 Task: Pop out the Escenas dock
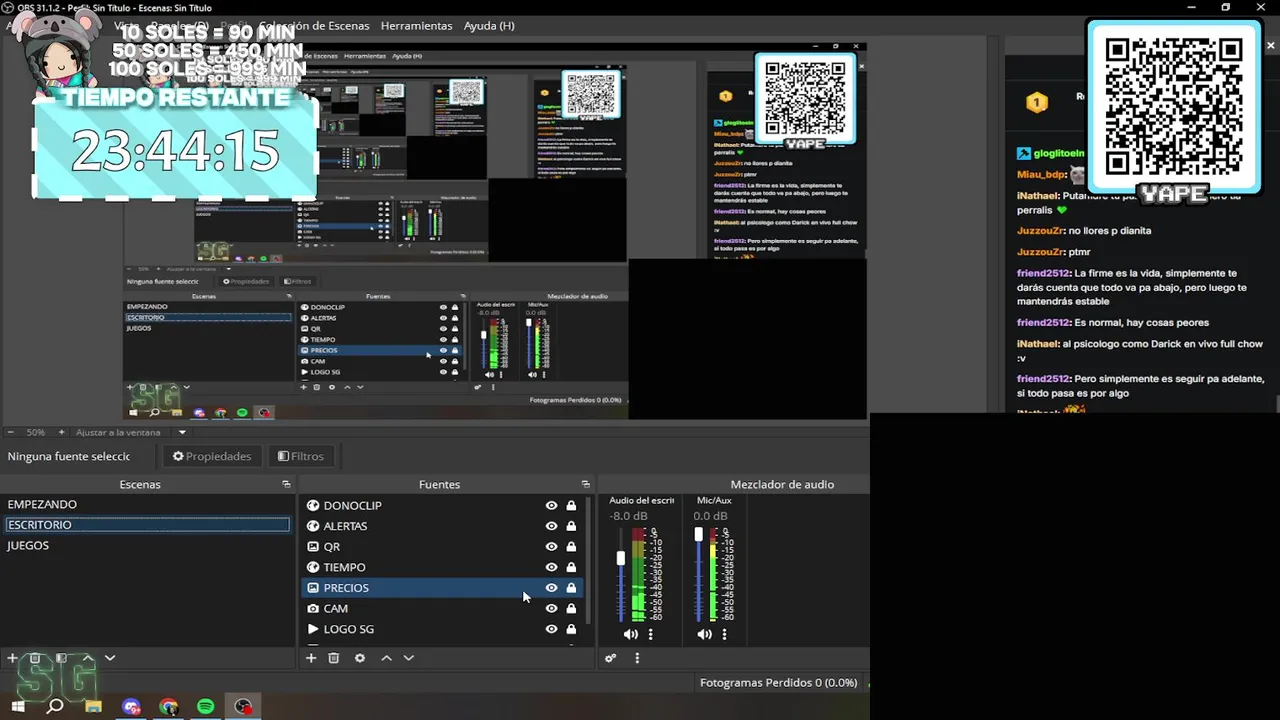286,484
